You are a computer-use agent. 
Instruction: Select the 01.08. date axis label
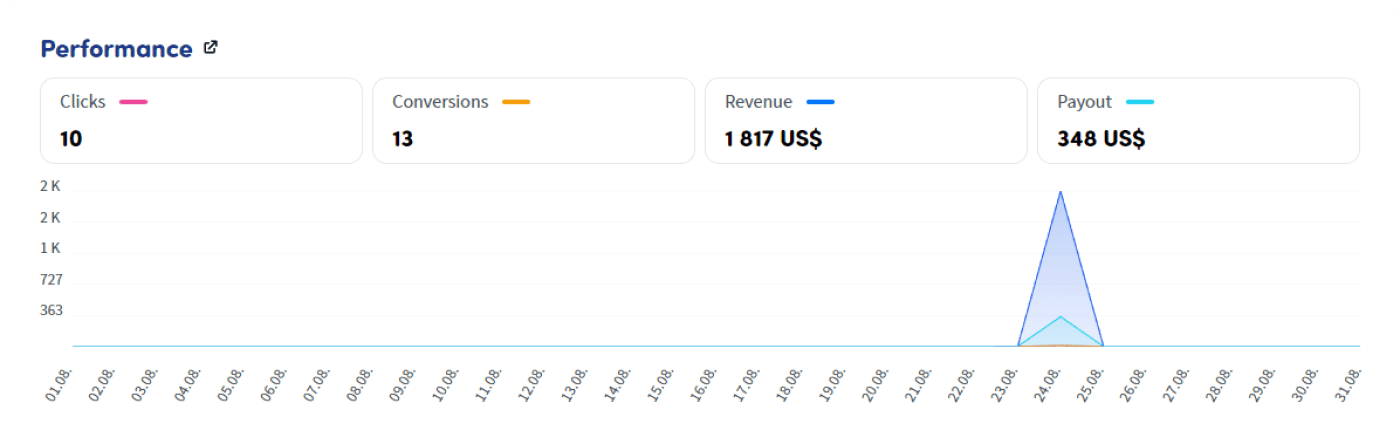(x=54, y=383)
